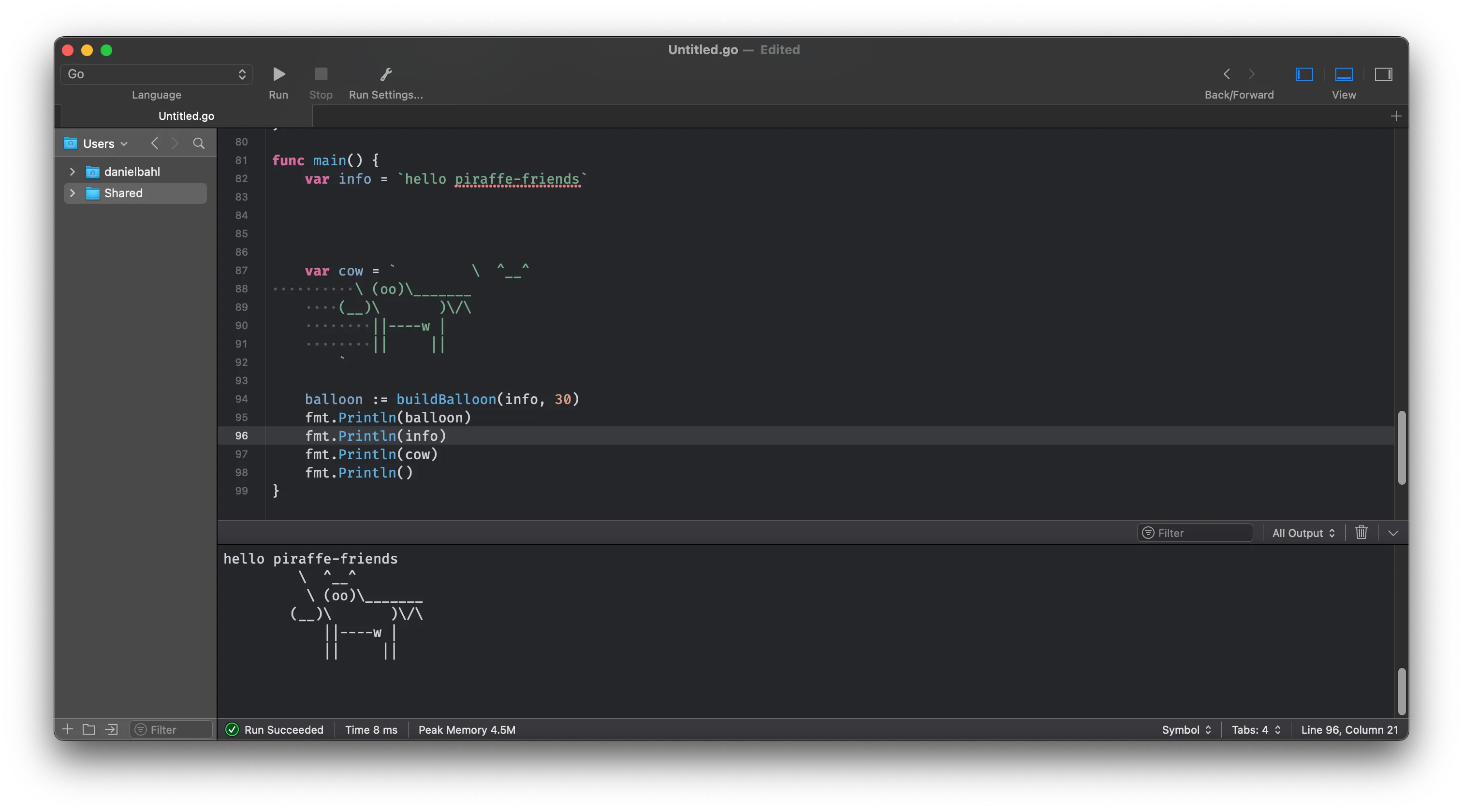Clear console output with the trash icon
This screenshot has height=812, width=1463.
(x=1361, y=533)
